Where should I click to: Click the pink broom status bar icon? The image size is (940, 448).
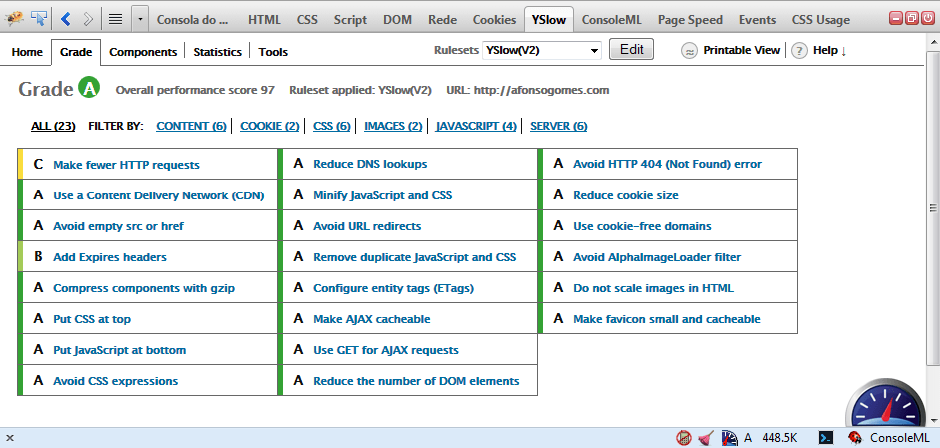click(x=706, y=438)
